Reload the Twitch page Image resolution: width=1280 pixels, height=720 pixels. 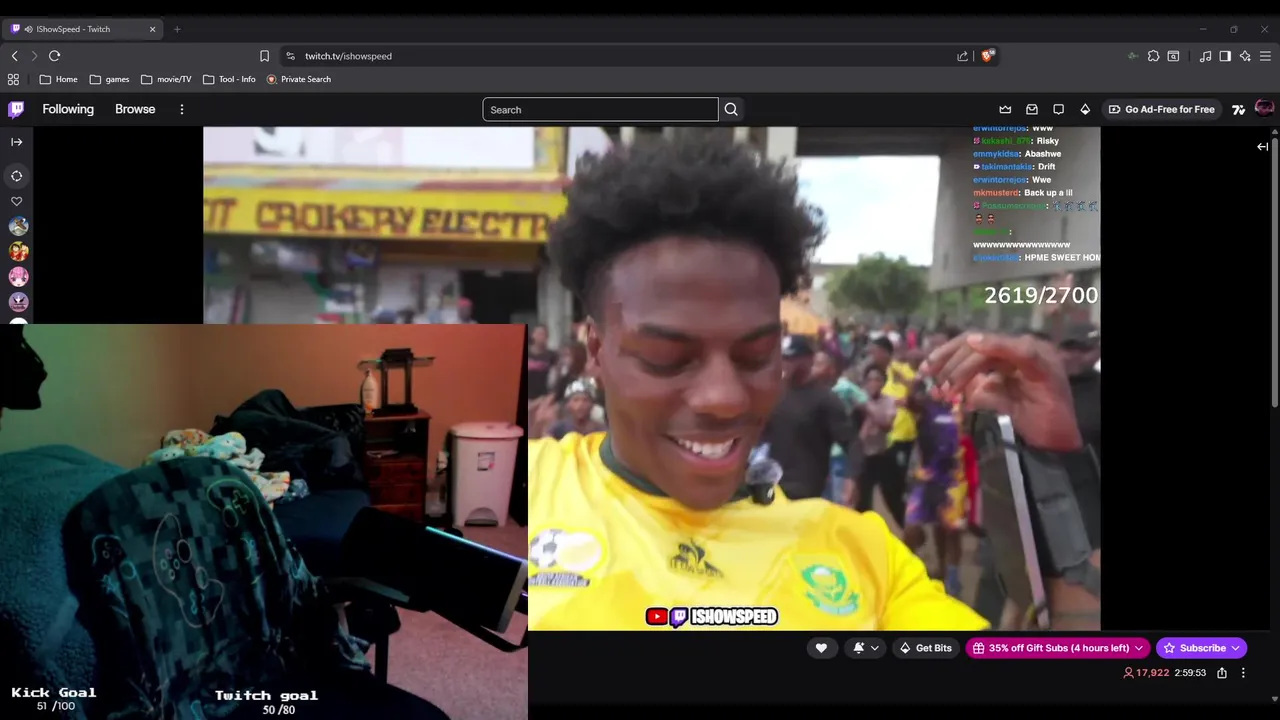(x=54, y=56)
